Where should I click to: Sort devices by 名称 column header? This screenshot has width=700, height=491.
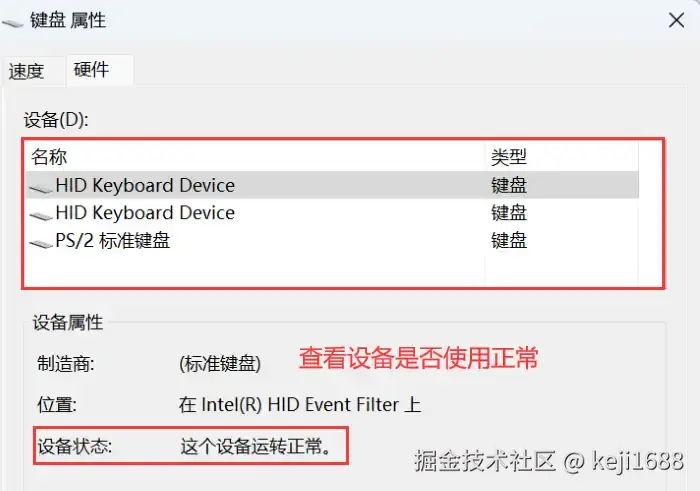tap(49, 157)
